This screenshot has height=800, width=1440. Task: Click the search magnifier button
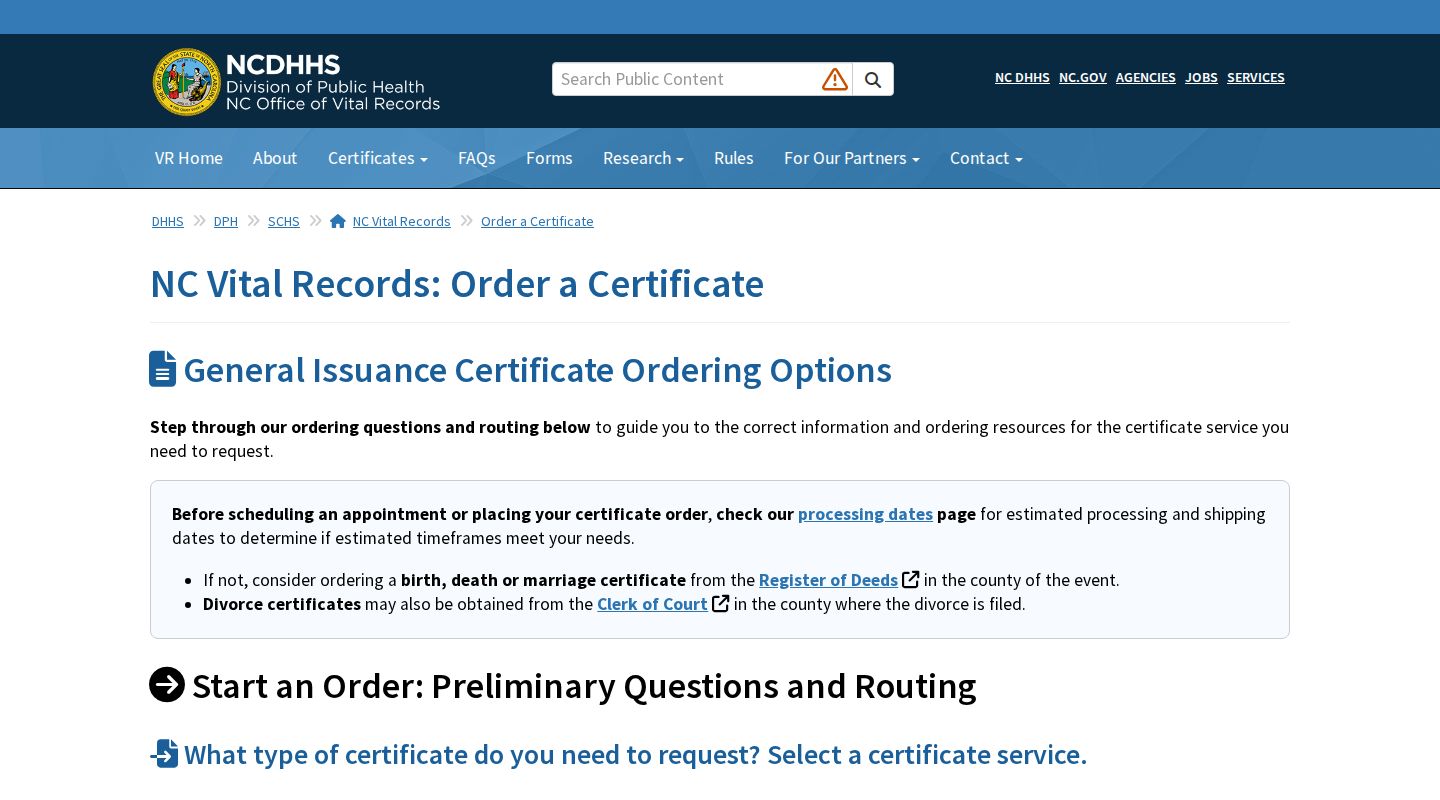(873, 80)
